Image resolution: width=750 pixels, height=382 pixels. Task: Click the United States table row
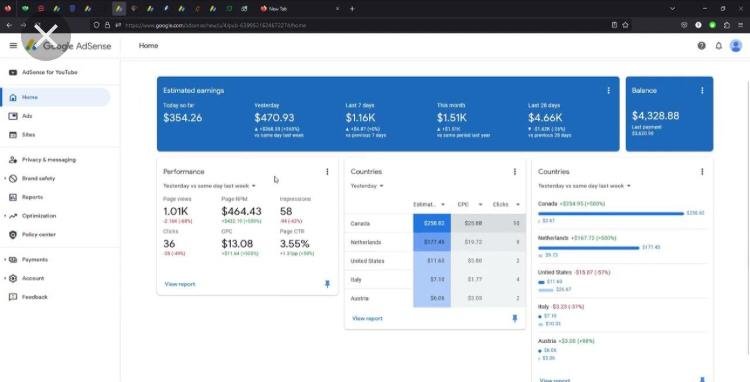tap(435, 261)
